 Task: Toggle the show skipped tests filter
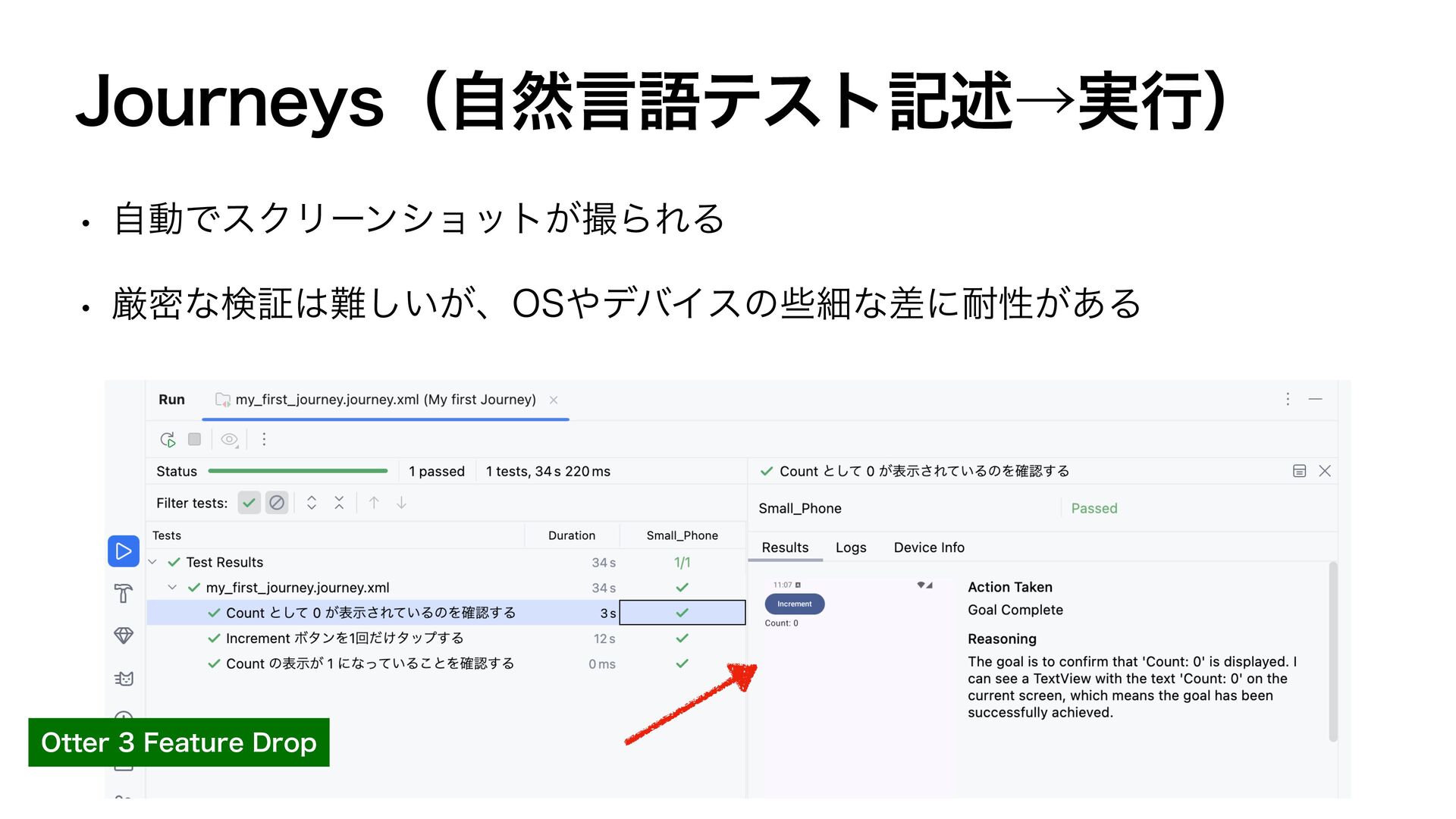pos(277,503)
